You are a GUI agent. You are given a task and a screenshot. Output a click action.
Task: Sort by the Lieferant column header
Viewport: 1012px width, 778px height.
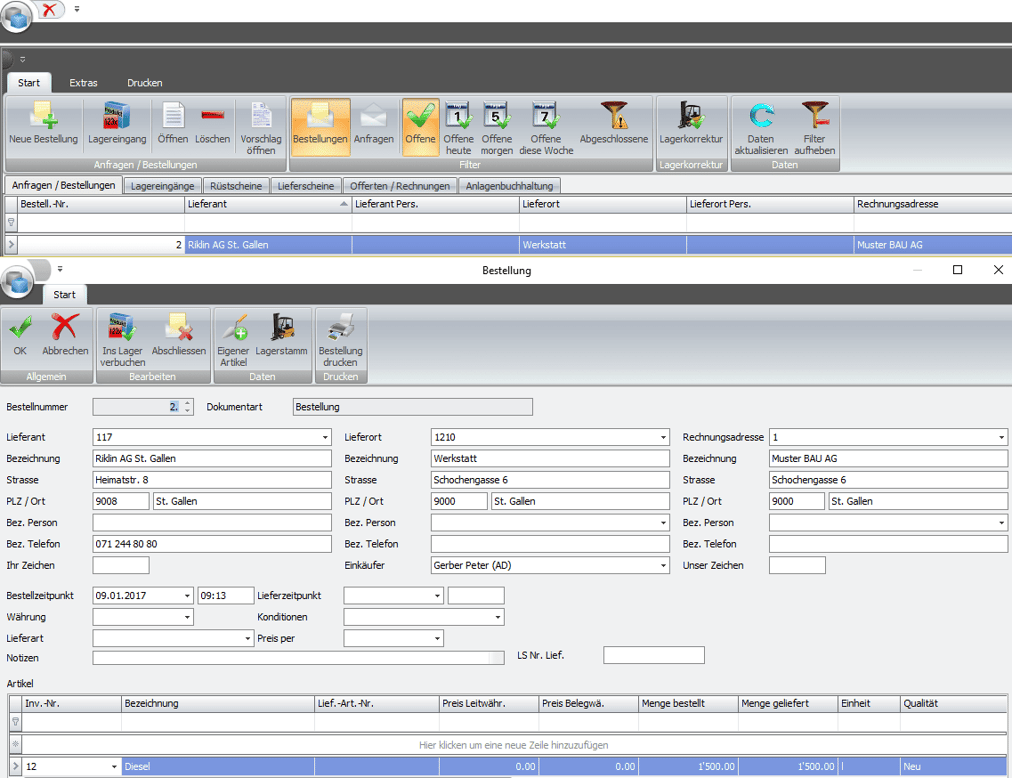[268, 204]
